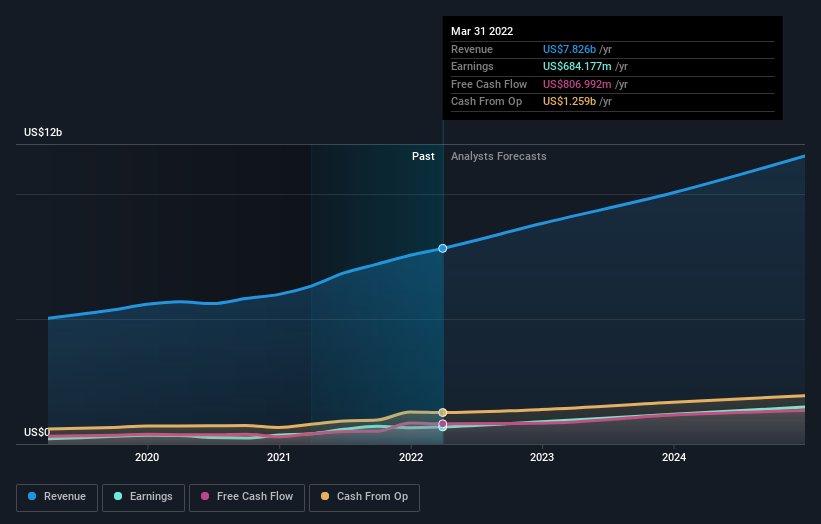Screen dimensions: 821x524
Task: Click the 2020 x-axis label
Action: point(147,457)
